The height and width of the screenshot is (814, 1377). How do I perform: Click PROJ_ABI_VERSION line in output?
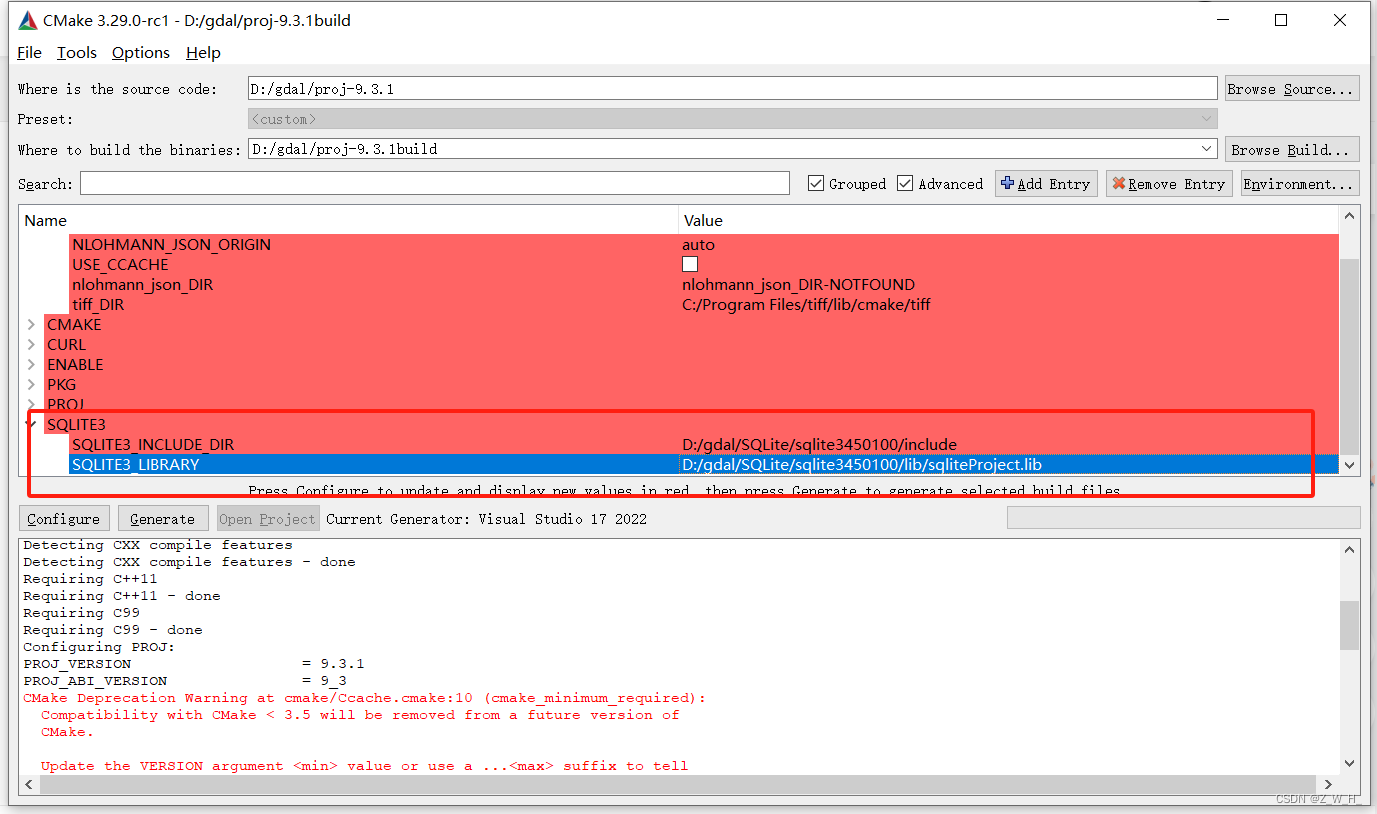[x=185, y=680]
